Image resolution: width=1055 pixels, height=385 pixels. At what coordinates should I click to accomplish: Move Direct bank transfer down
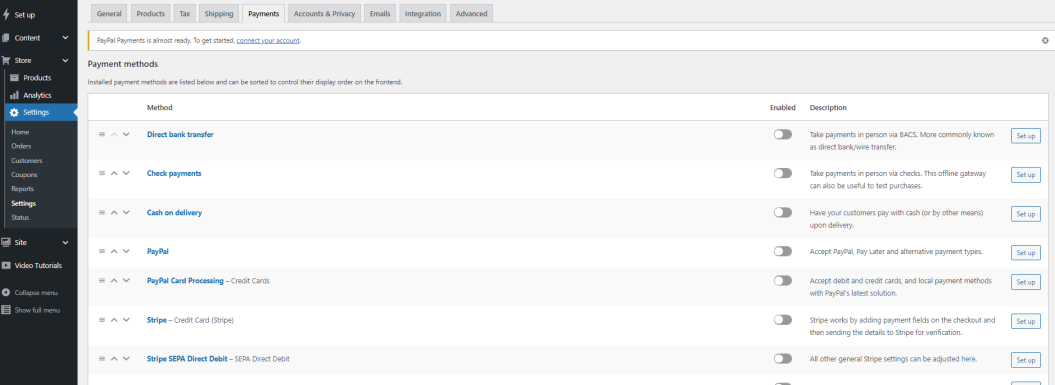tap(126, 135)
